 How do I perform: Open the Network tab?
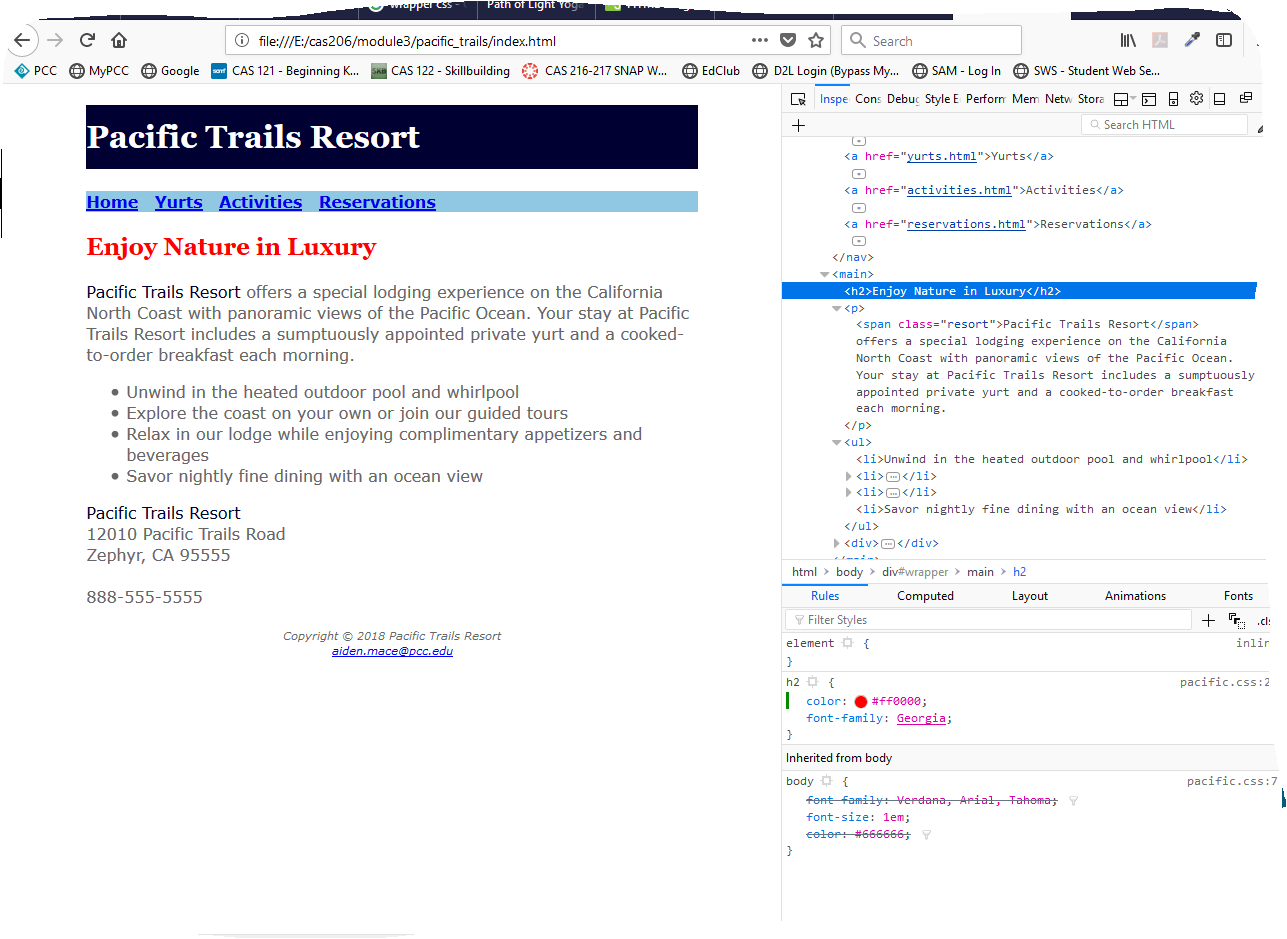(x=1058, y=99)
